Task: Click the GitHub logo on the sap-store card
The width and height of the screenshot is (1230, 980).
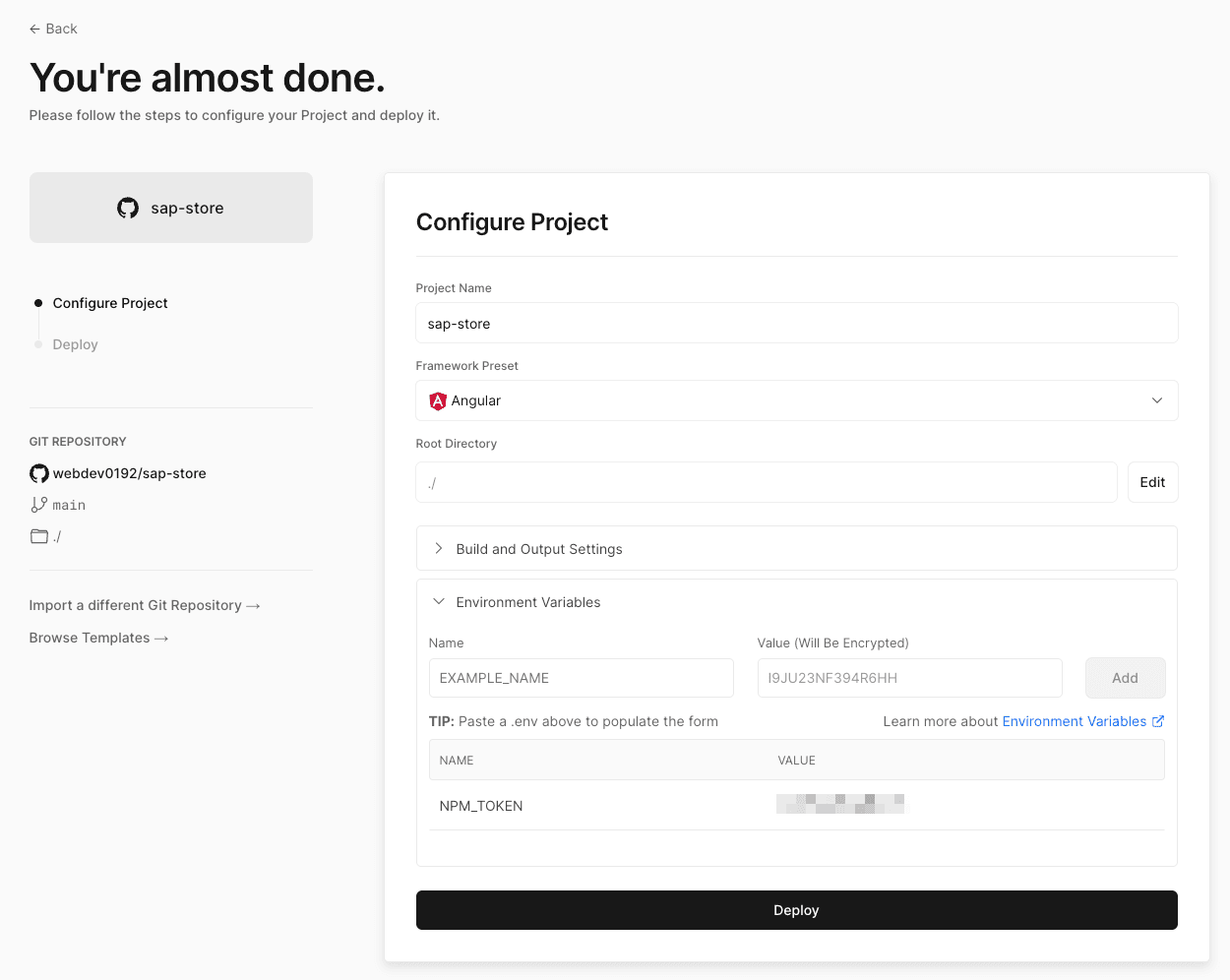Action: click(127, 208)
